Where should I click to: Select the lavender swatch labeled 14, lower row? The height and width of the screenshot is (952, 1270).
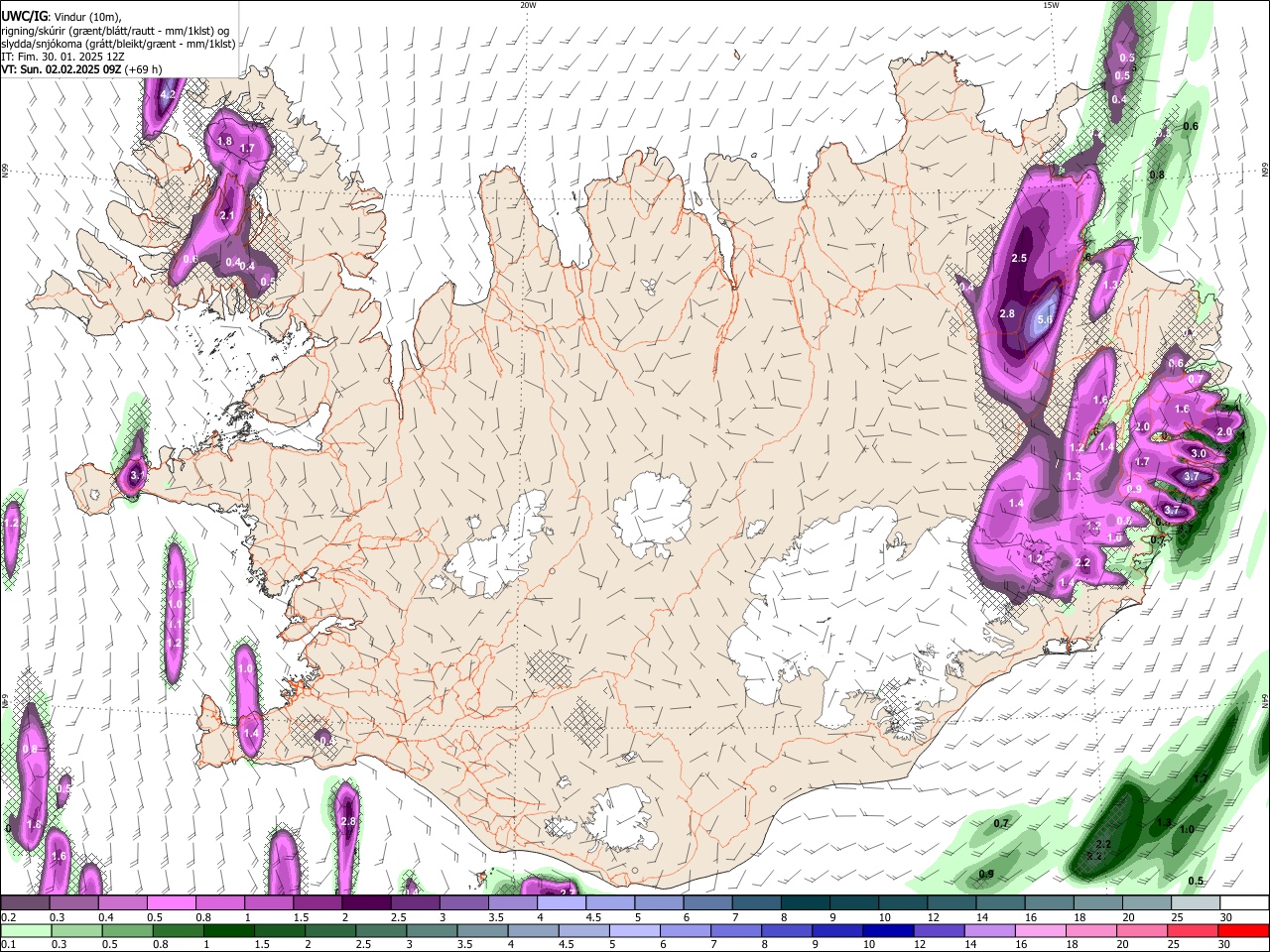tap(988, 931)
